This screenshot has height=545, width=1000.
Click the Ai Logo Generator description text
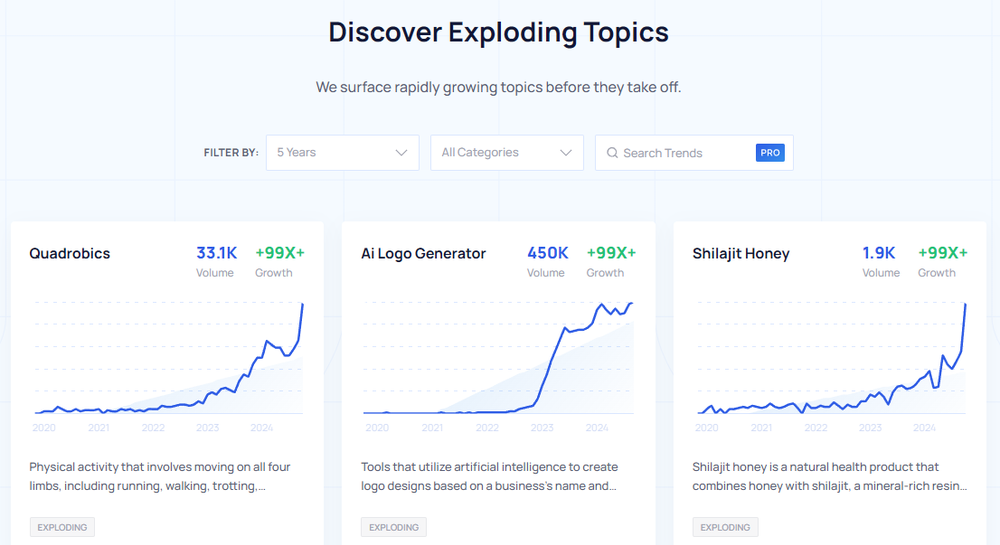pyautogui.click(x=490, y=476)
